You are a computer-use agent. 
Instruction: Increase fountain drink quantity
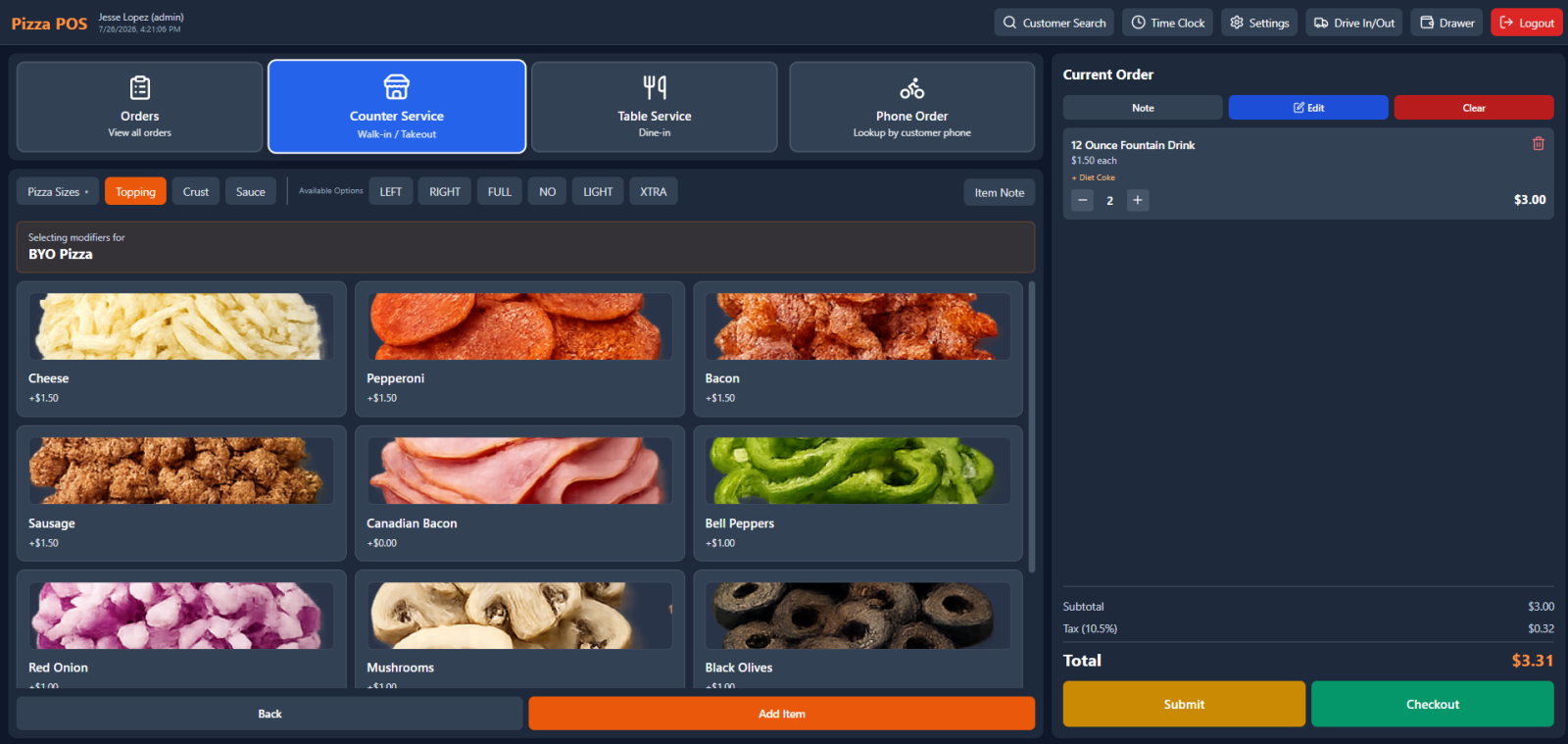1137,200
